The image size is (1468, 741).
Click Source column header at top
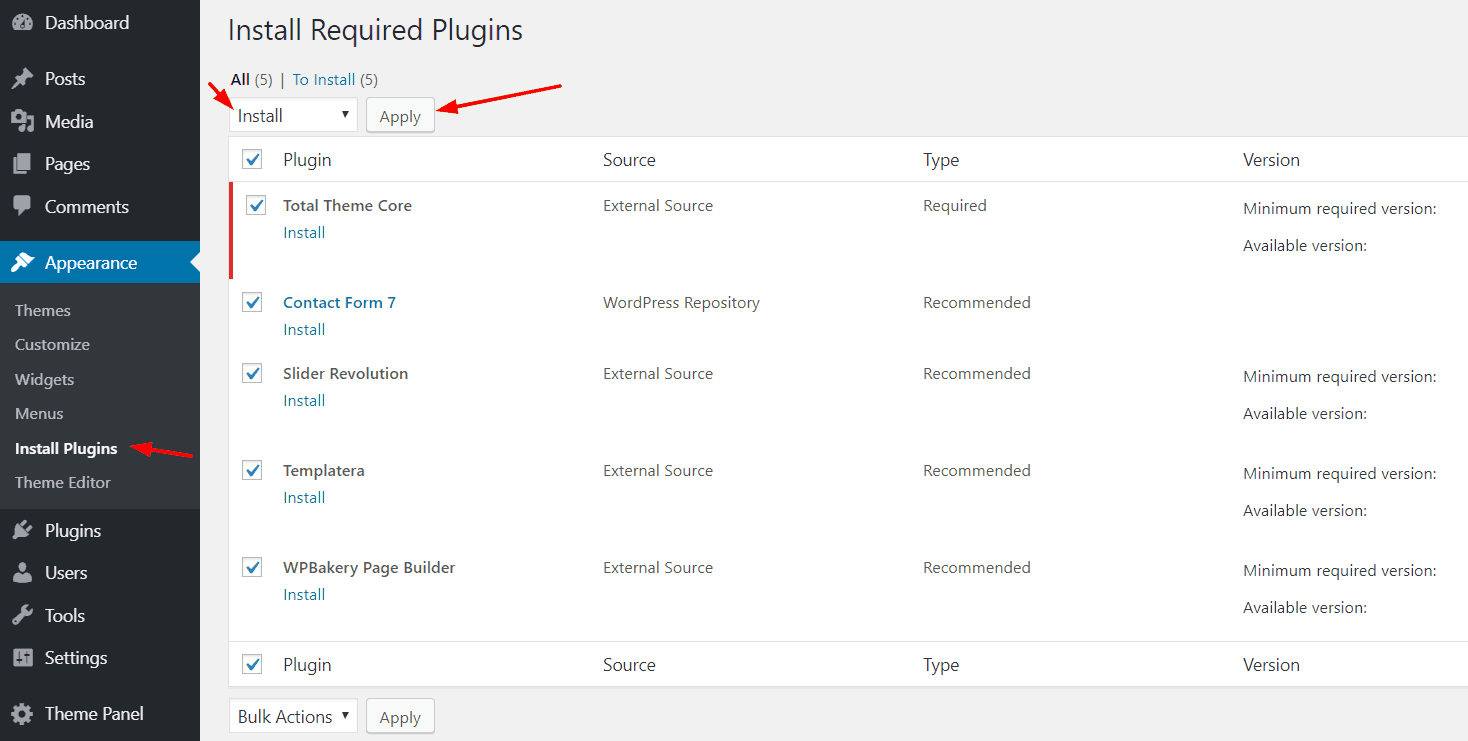click(629, 160)
